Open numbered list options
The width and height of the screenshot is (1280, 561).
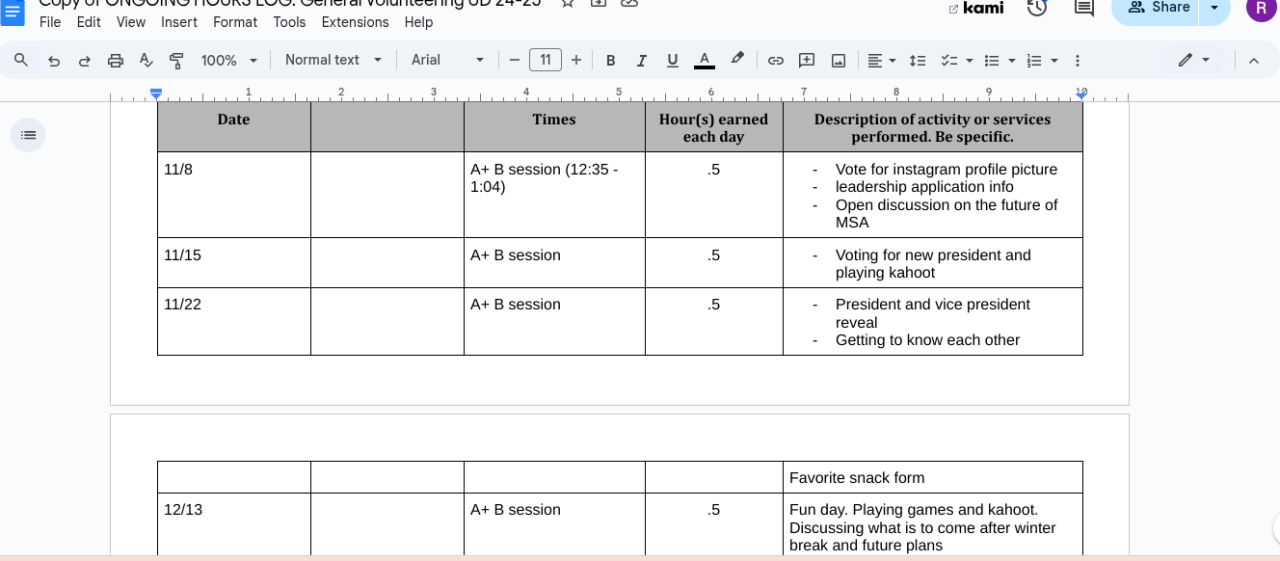(x=1042, y=60)
